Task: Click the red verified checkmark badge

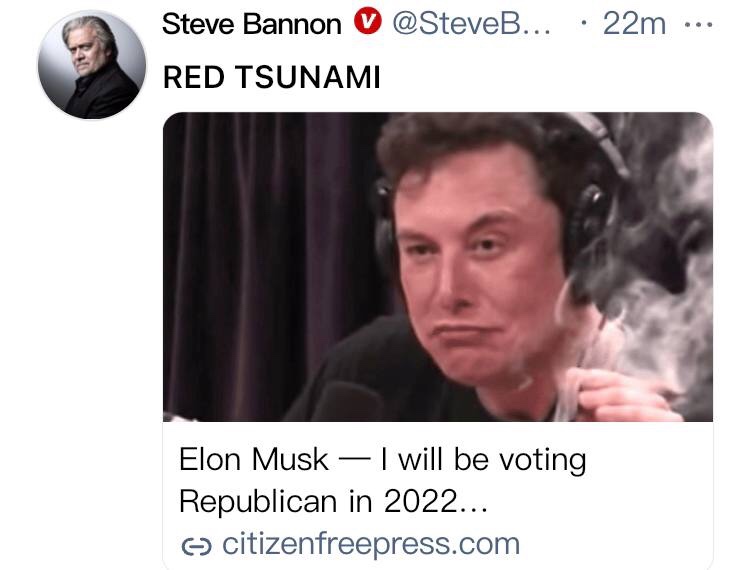Action: coord(367,22)
